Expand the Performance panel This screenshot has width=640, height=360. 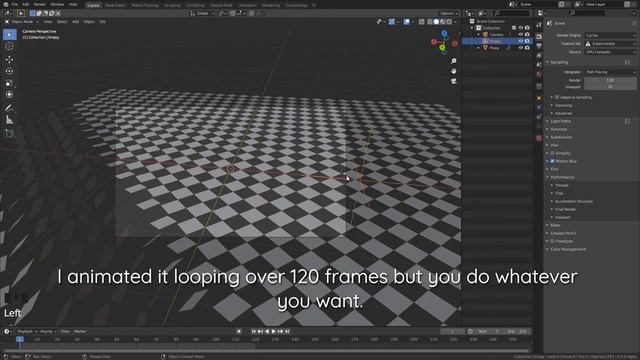click(x=562, y=177)
